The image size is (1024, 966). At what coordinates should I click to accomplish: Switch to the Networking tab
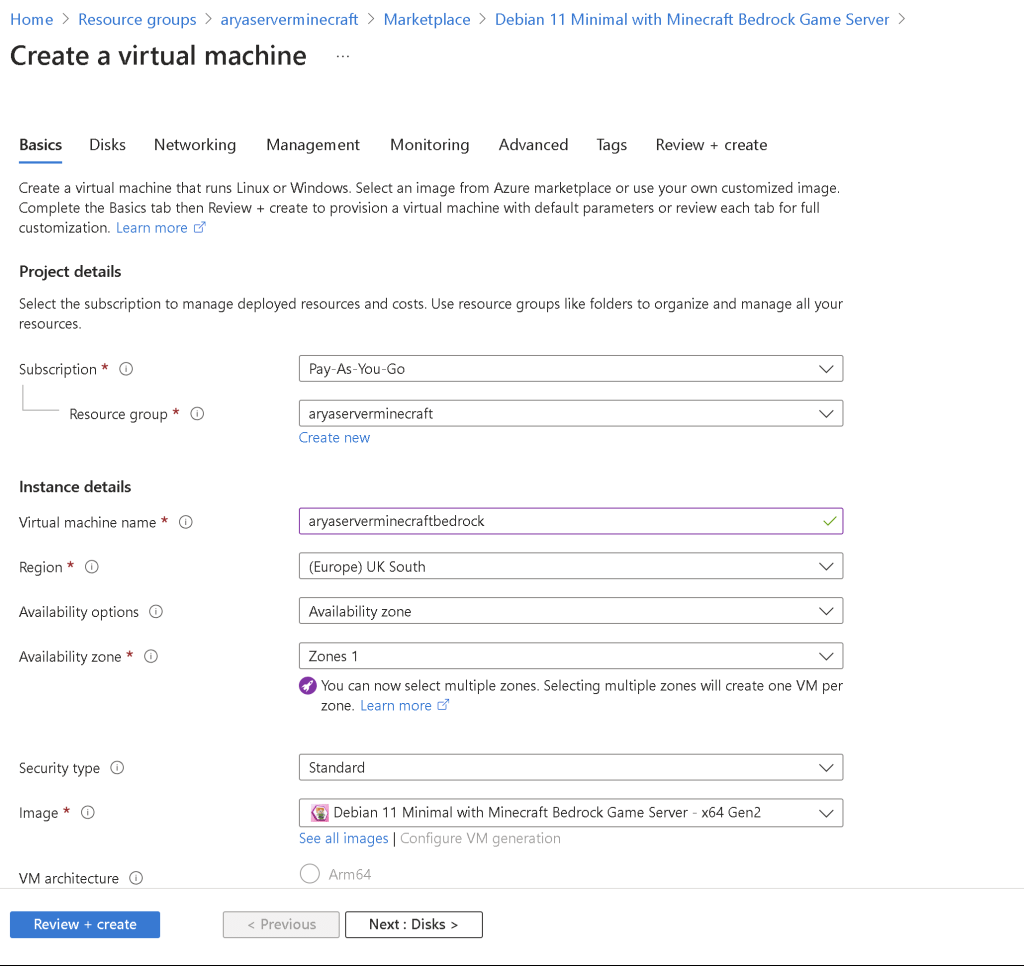click(195, 144)
